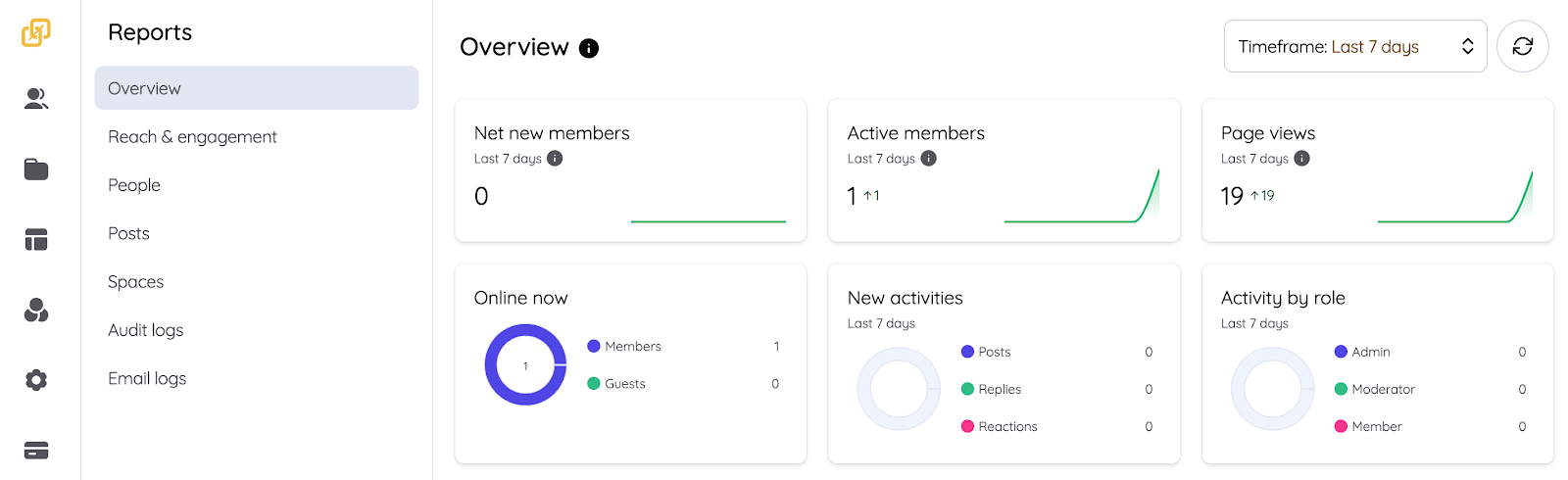Open the folder icon in left rail
Viewport: 1568px width, 480px height.
click(x=36, y=169)
